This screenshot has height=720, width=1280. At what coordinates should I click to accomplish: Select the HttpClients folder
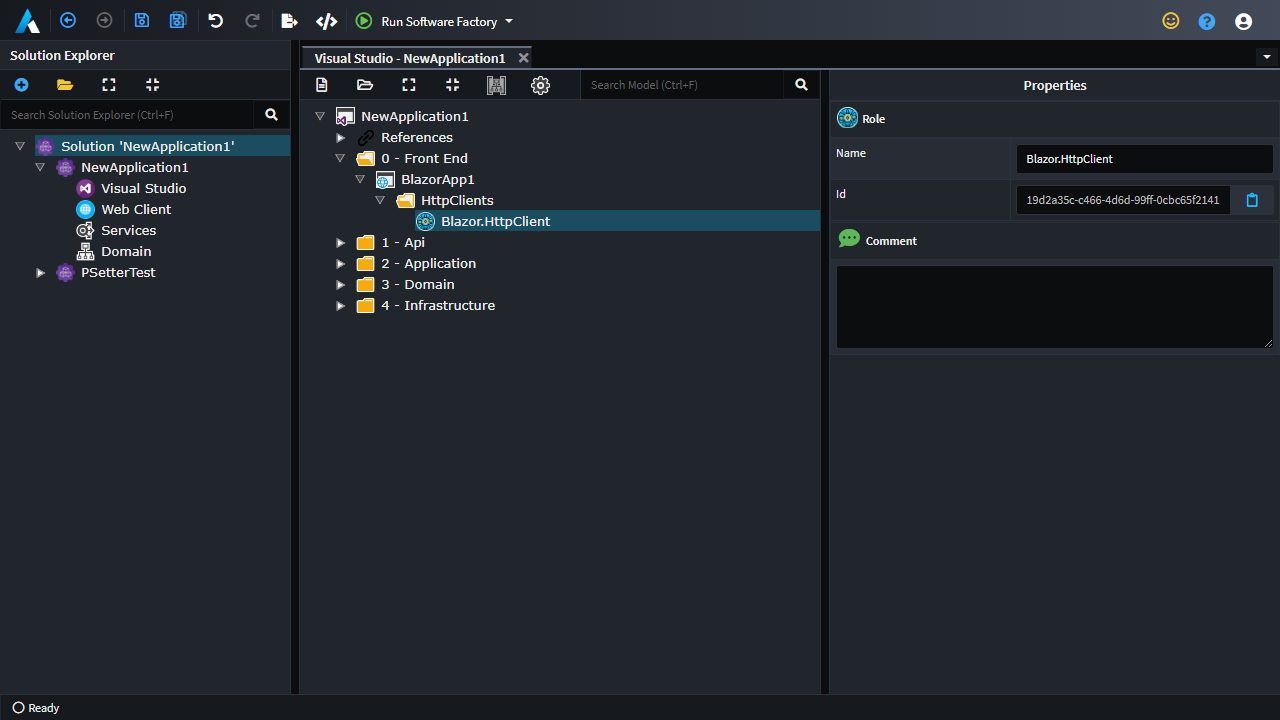pos(456,200)
